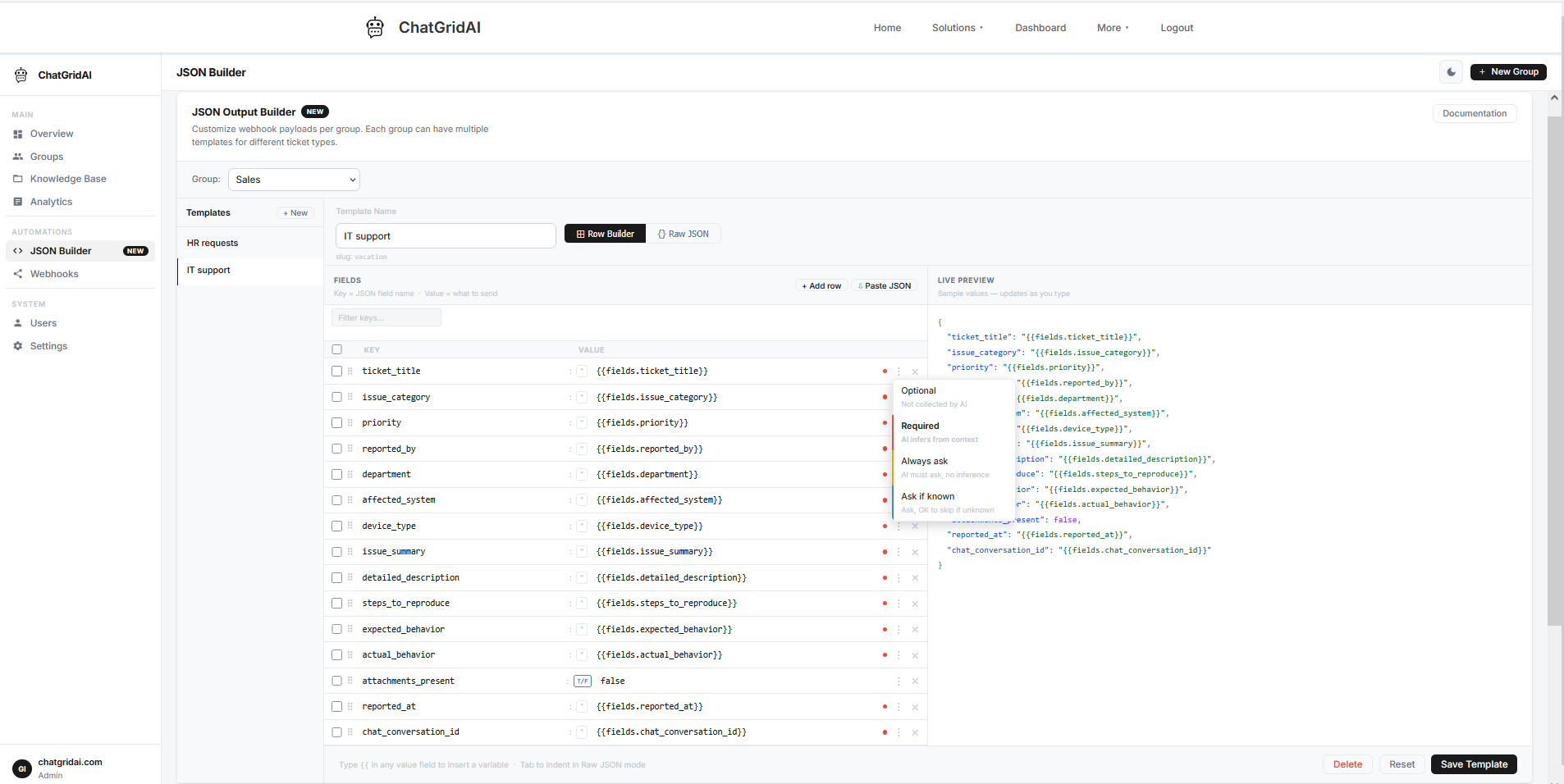Switch to the Raw JSON tab
This screenshot has height=784, width=1564.
(684, 235)
